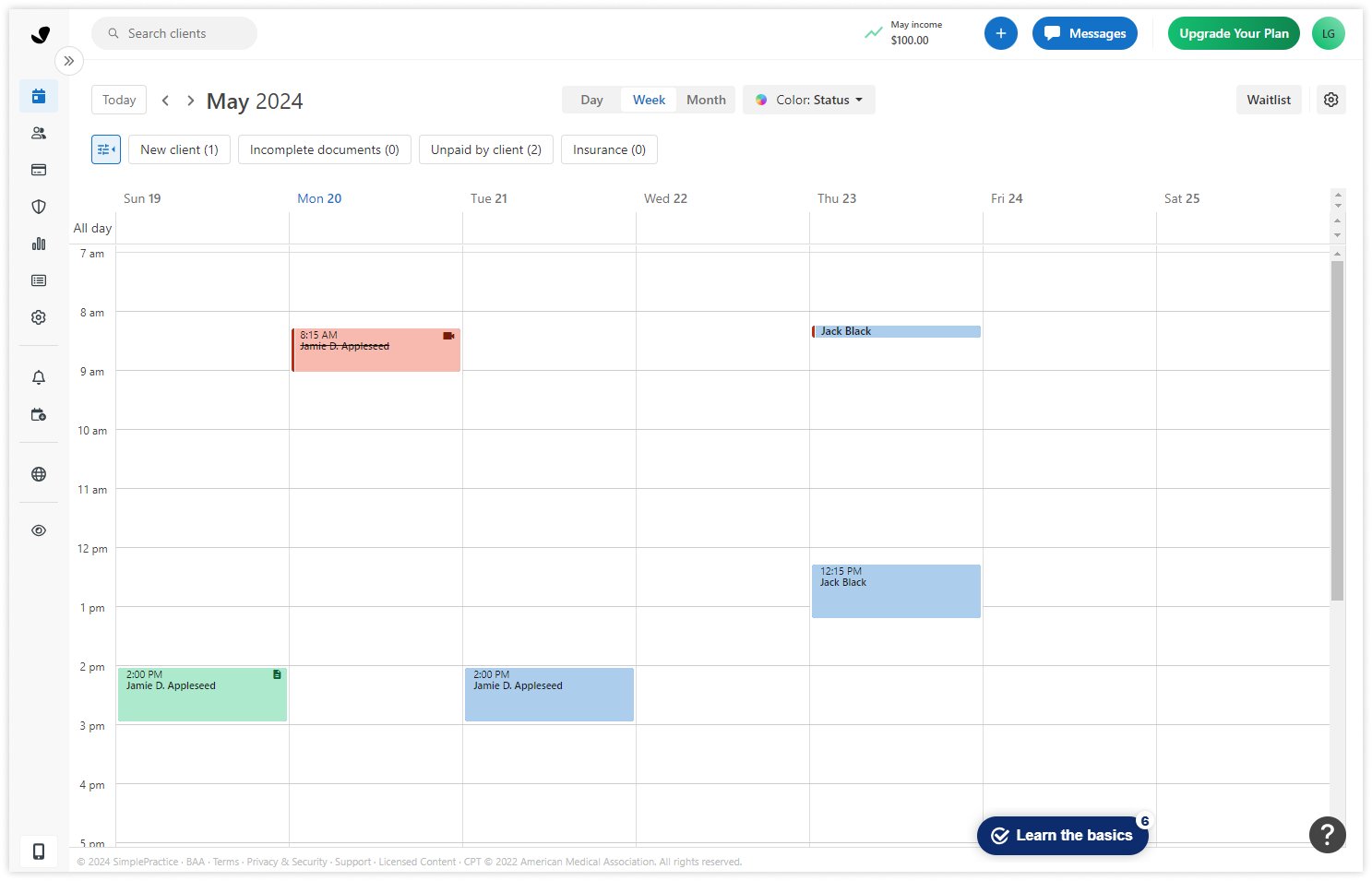
Task: Click the blue plus create button
Action: [x=1000, y=33]
